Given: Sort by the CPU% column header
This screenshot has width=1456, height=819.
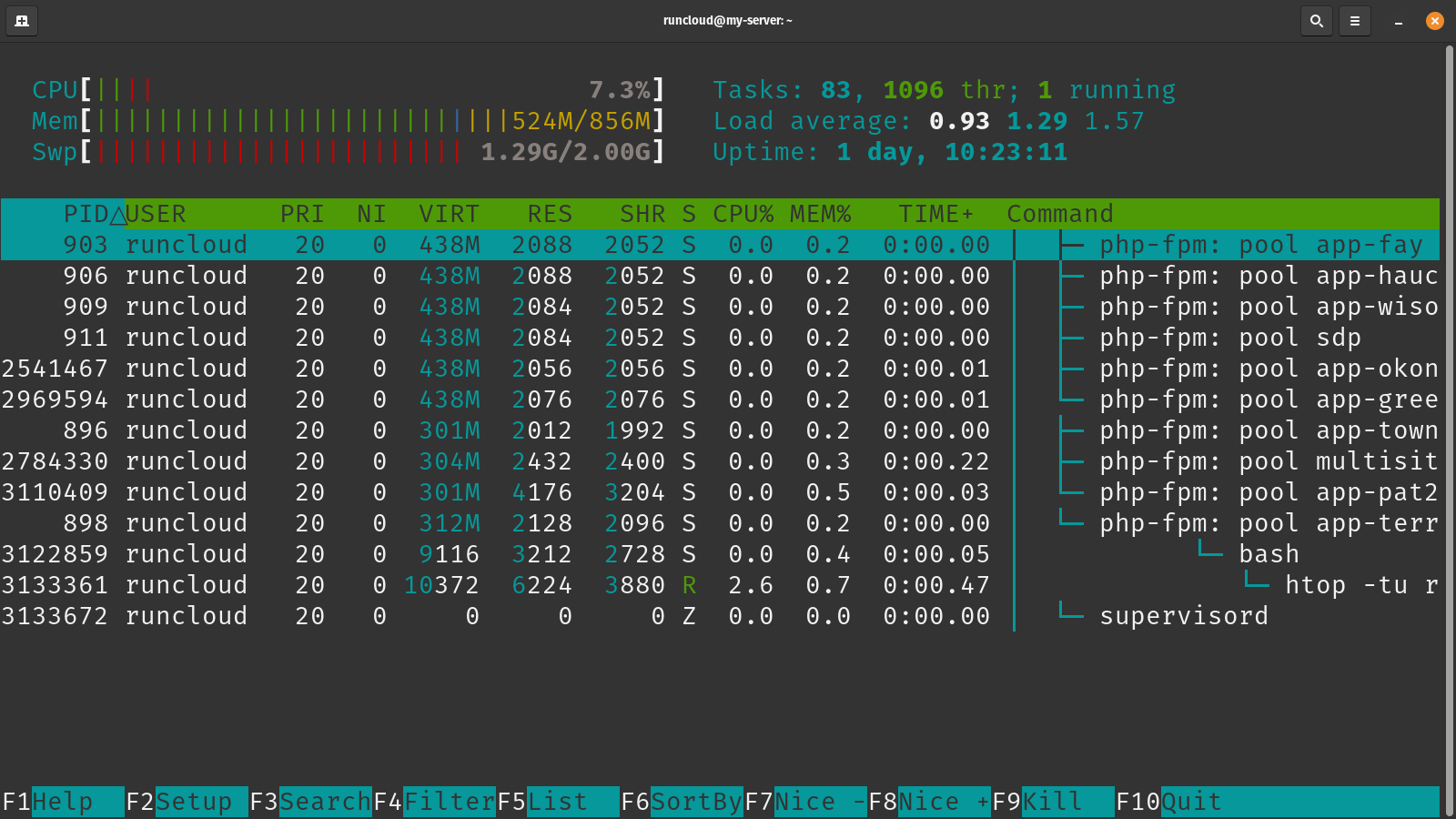Looking at the screenshot, I should (x=743, y=214).
